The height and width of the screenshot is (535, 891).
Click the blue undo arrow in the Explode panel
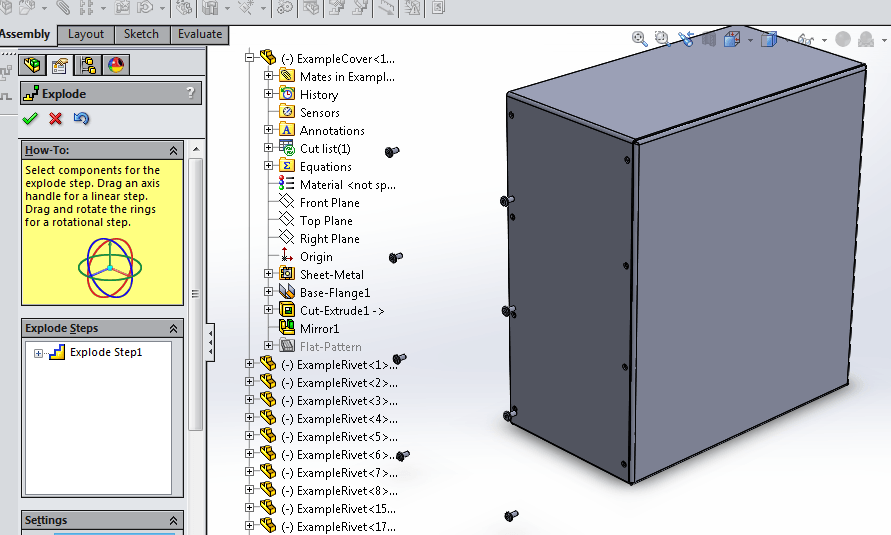coord(81,118)
